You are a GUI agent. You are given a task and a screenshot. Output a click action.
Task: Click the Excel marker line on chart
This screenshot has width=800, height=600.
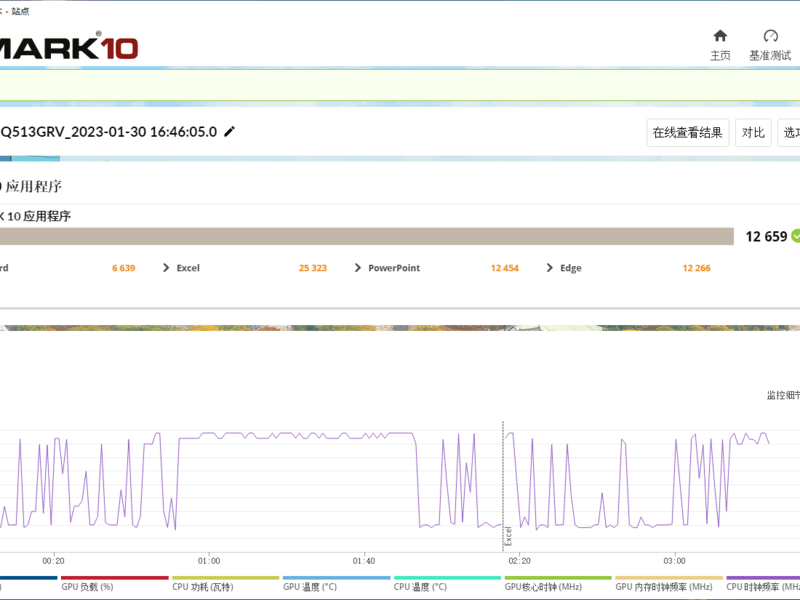pos(503,486)
